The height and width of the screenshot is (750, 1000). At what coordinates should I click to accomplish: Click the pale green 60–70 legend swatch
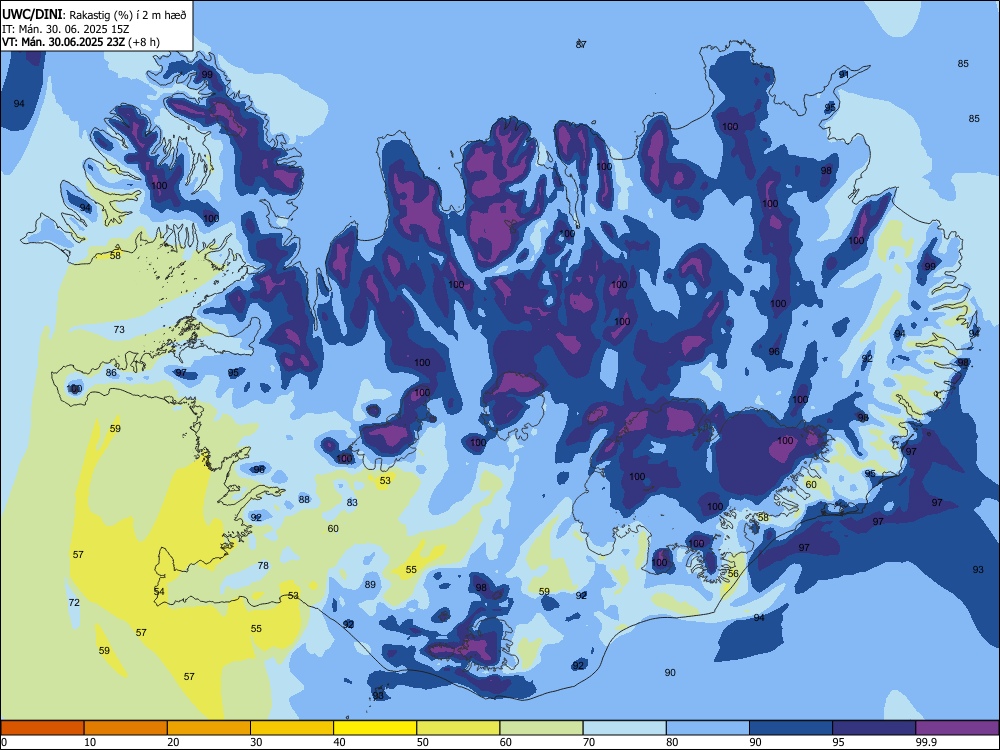coord(541,728)
